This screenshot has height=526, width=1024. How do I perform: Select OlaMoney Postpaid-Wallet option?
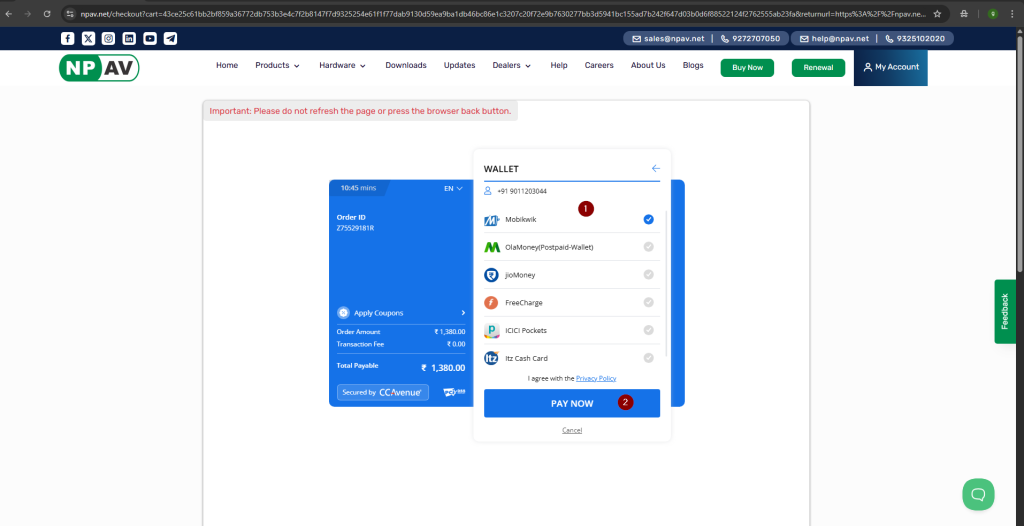[x=648, y=247]
